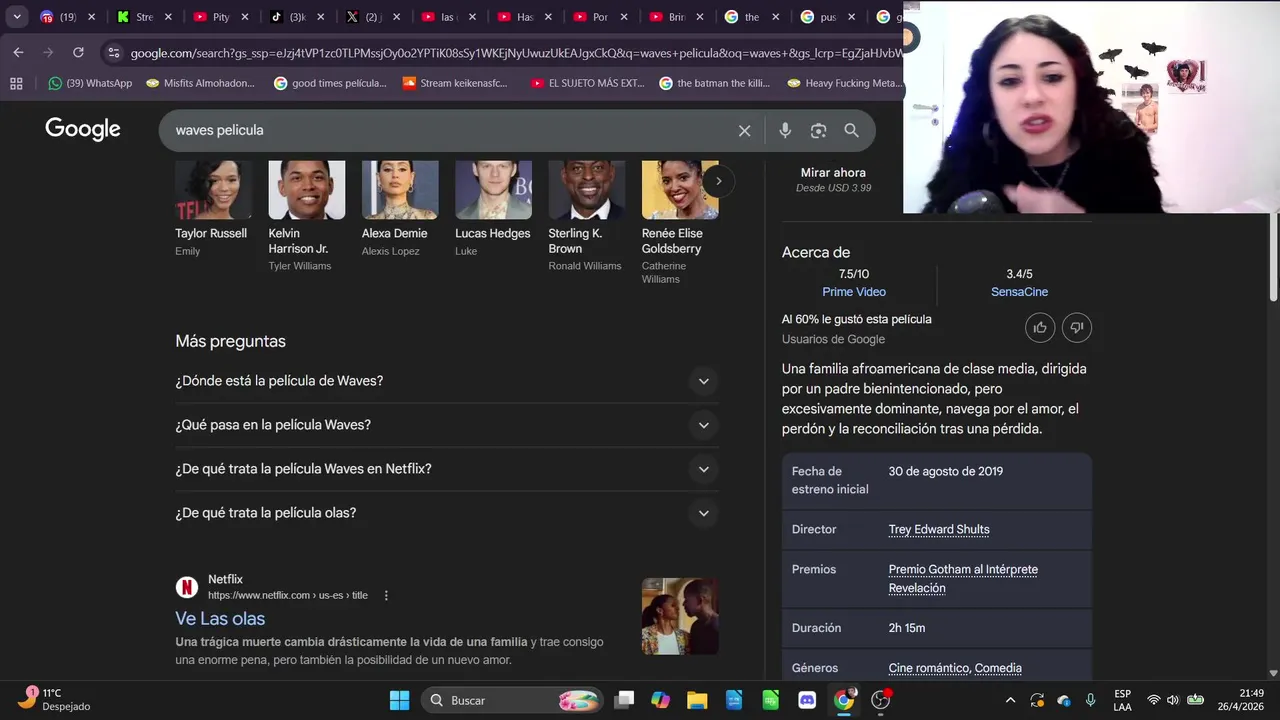The width and height of the screenshot is (1280, 720).
Task: Switch to the X (Twitter) tab
Action: tap(372, 17)
